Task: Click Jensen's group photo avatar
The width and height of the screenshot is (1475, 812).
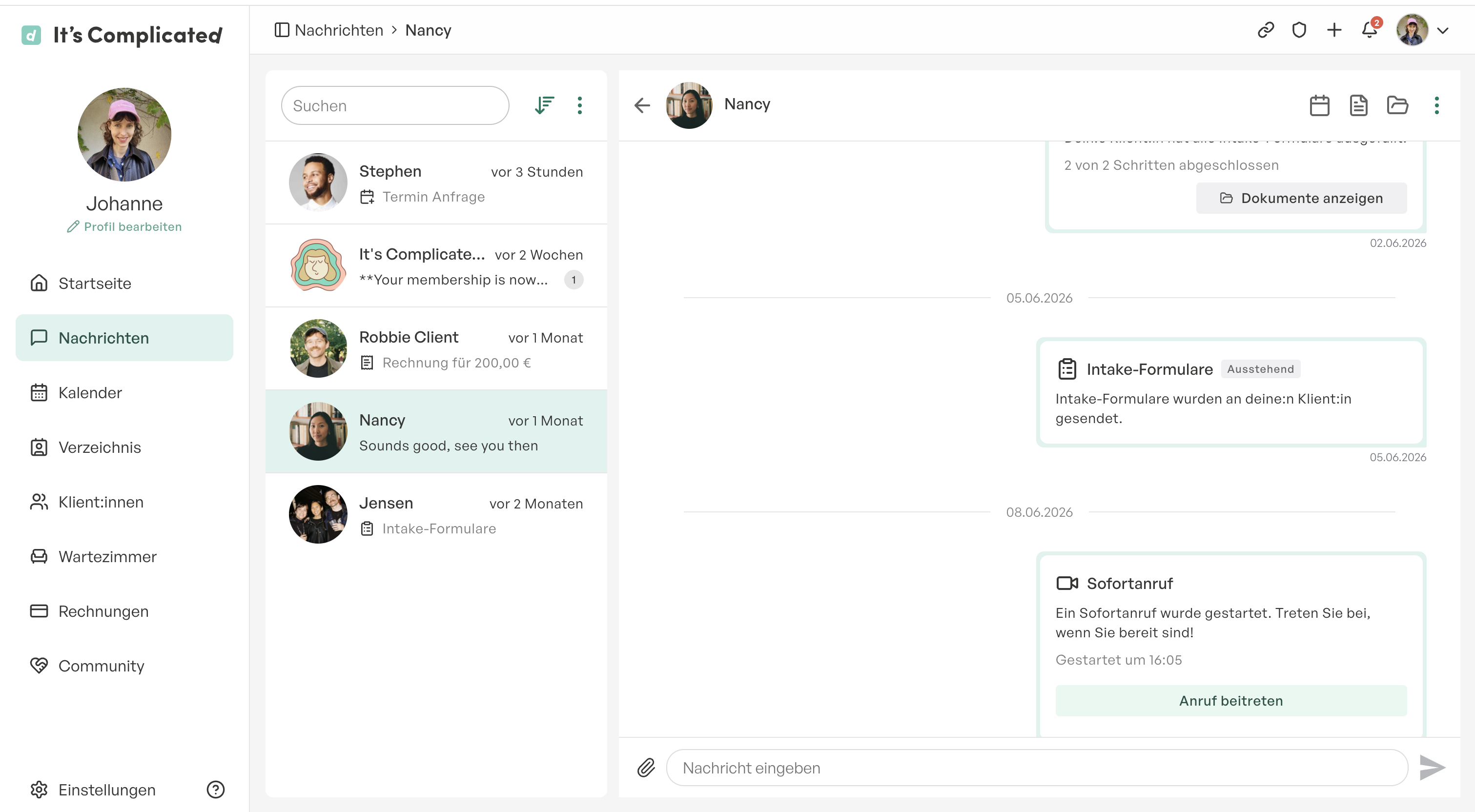Action: pos(318,515)
